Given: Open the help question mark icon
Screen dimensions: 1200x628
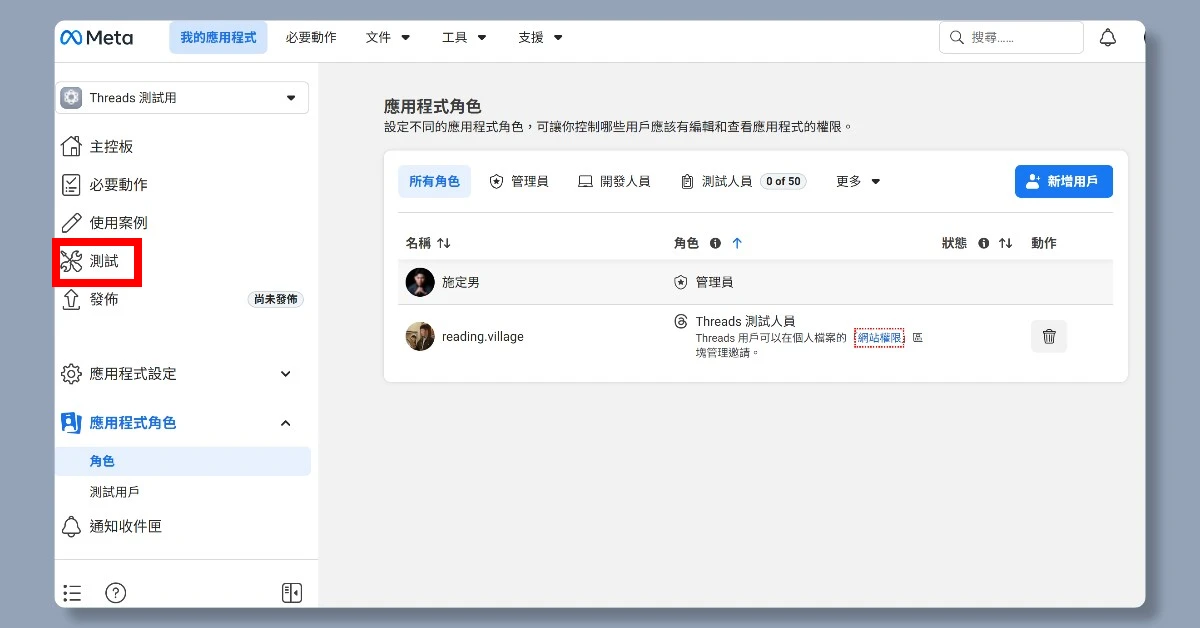Looking at the screenshot, I should pos(116,593).
